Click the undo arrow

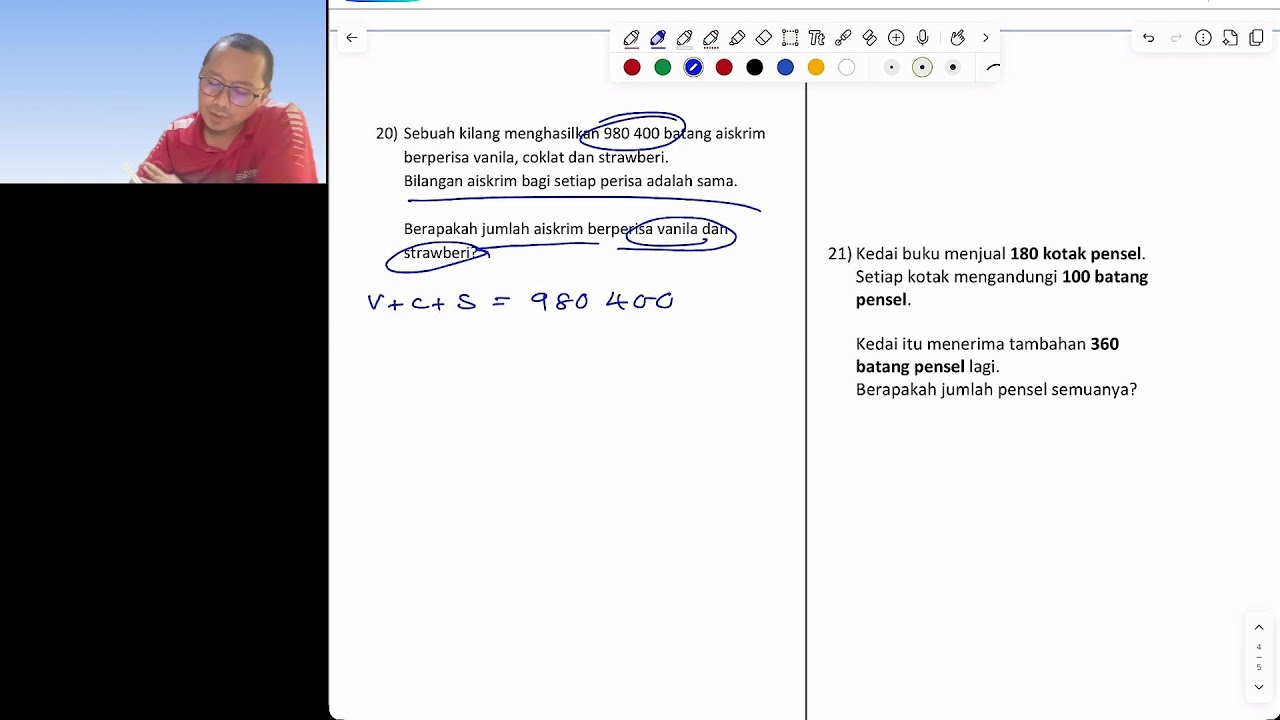(1149, 38)
